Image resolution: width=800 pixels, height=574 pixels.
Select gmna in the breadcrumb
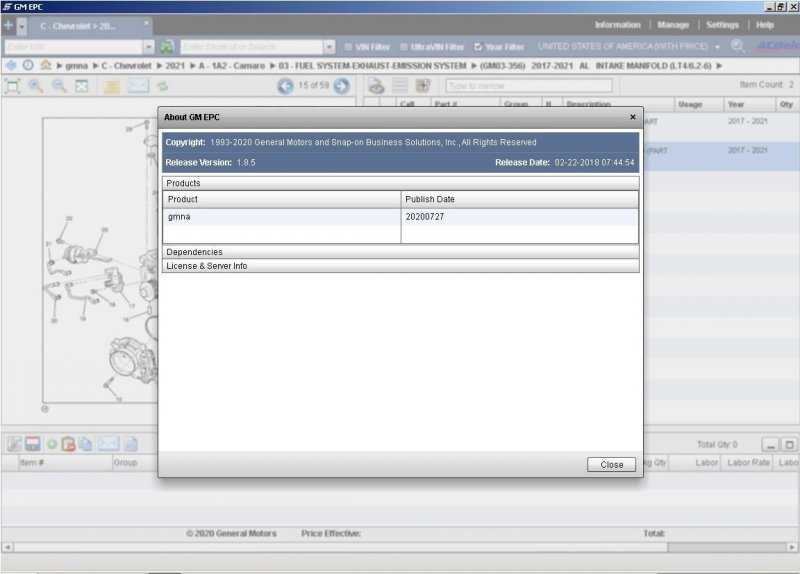pos(77,66)
